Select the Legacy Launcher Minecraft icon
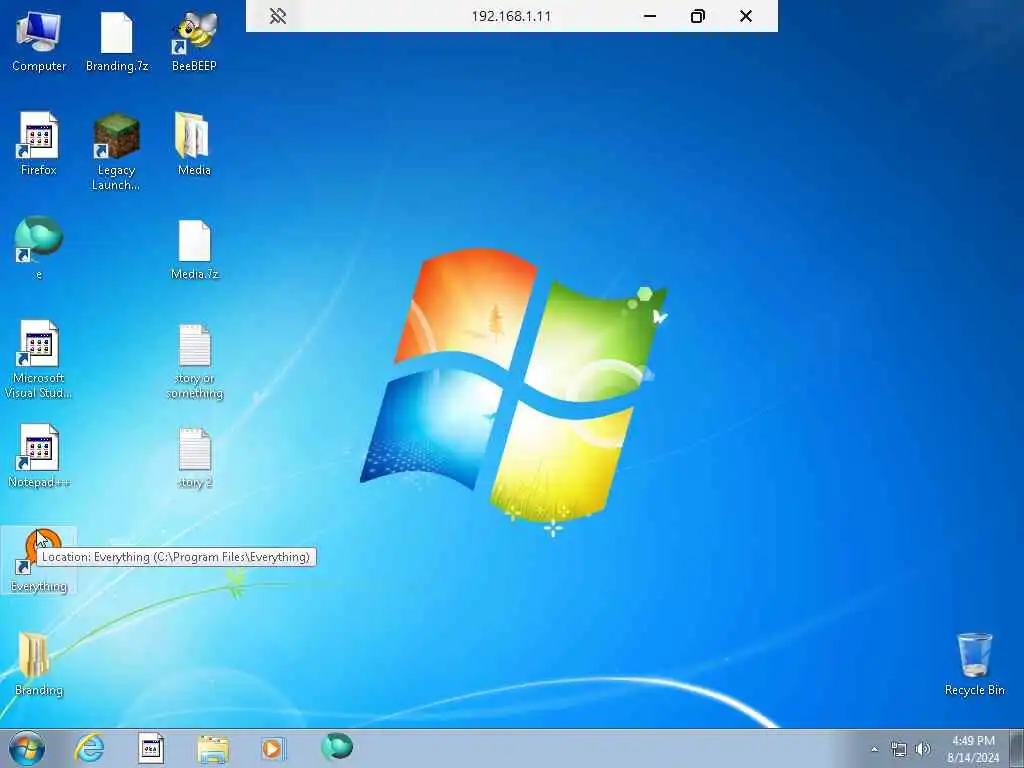 pyautogui.click(x=116, y=152)
